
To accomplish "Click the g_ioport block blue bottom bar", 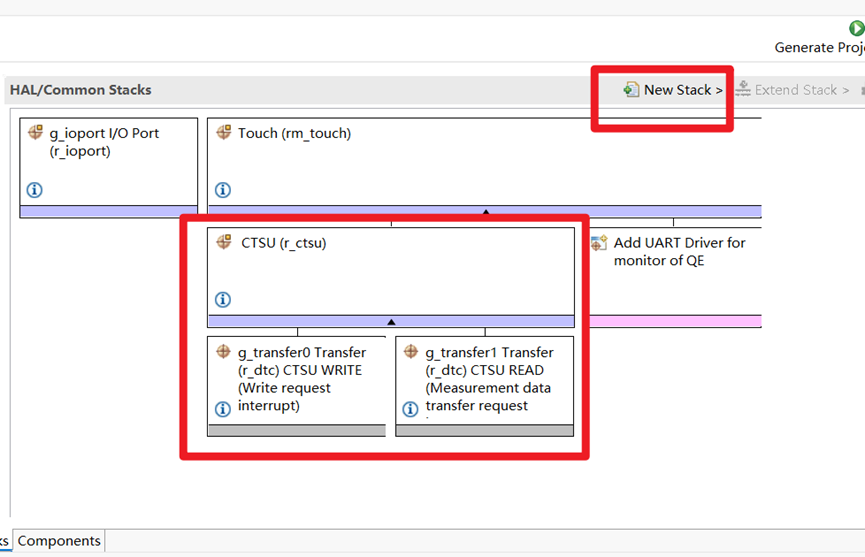I will 109,211.
